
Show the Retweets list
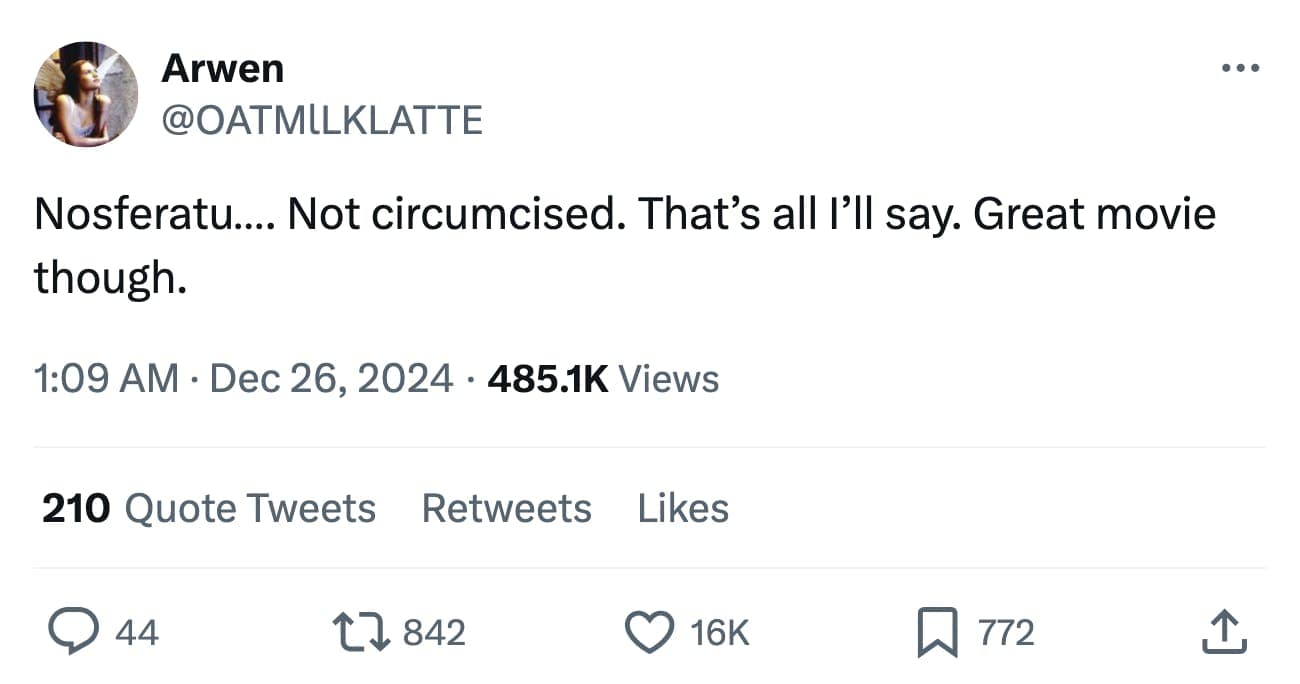tap(506, 508)
